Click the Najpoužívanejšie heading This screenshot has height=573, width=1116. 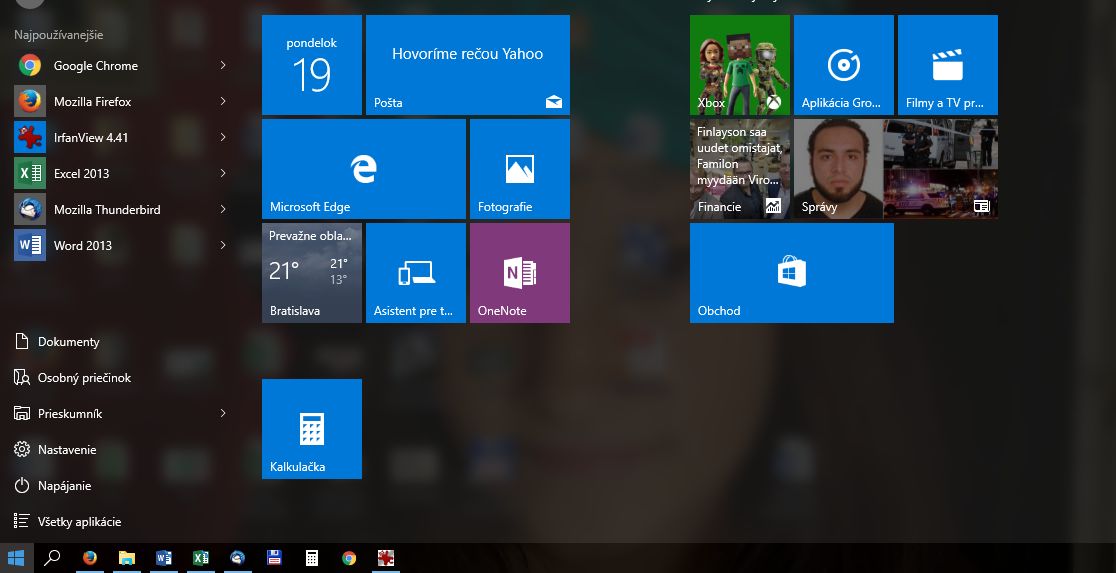pos(58,35)
